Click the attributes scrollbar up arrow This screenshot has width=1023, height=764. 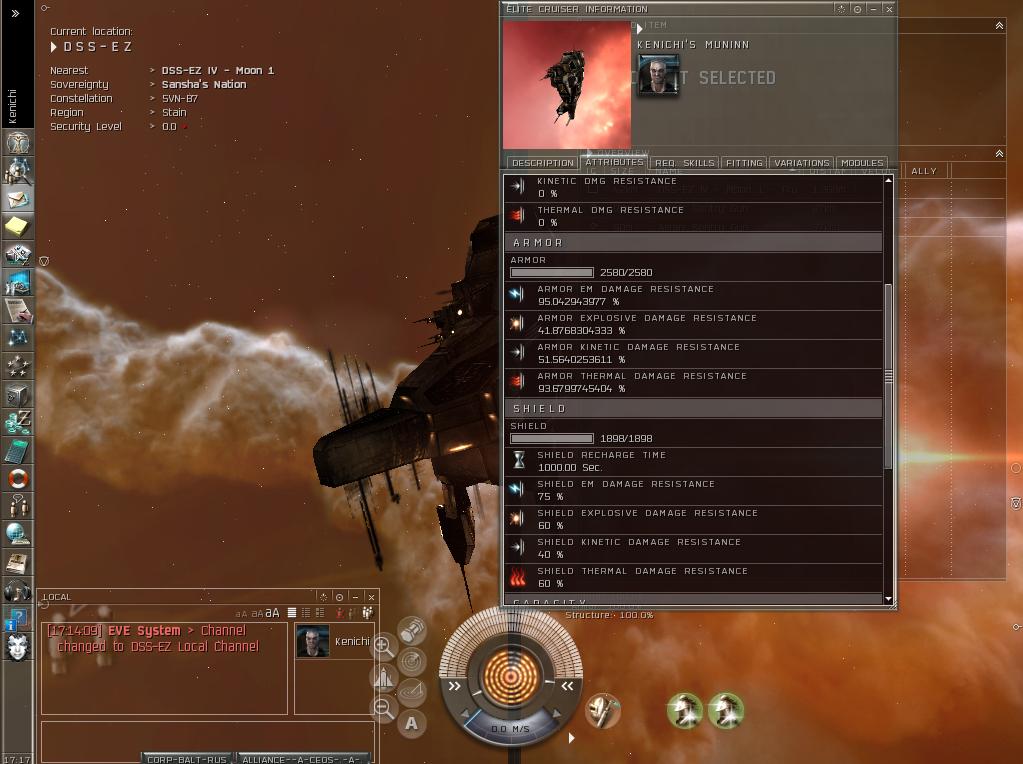click(x=888, y=180)
